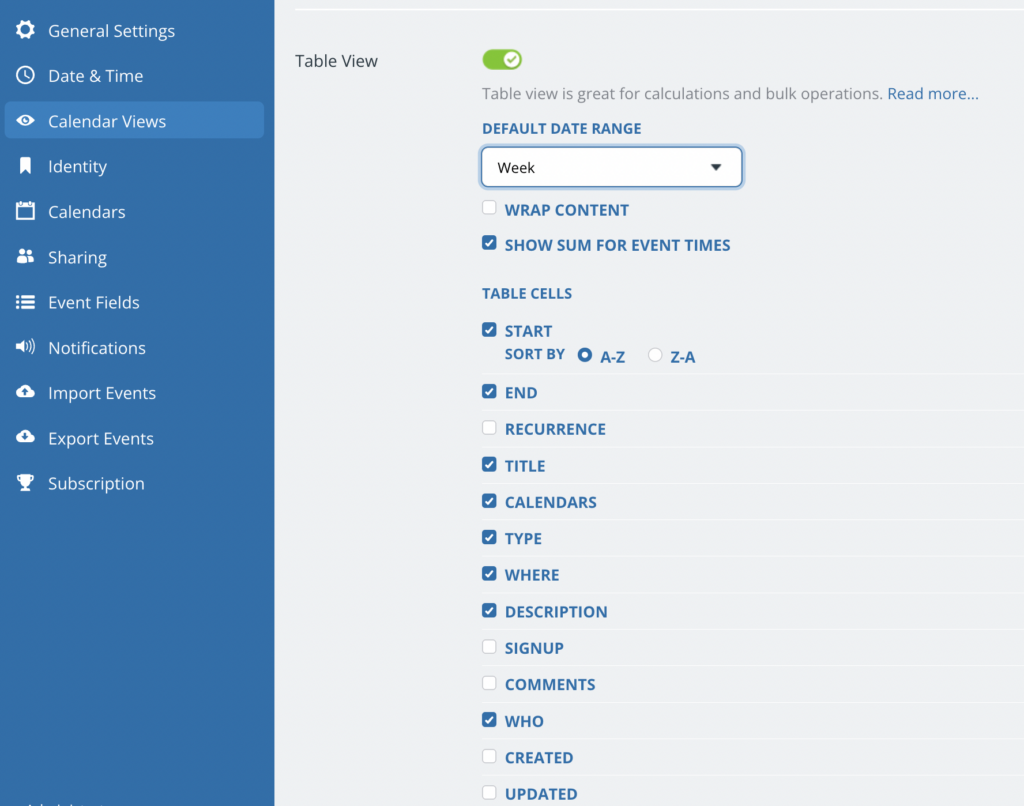Uncheck the End table cell checkbox
1024x806 pixels.
tap(489, 391)
